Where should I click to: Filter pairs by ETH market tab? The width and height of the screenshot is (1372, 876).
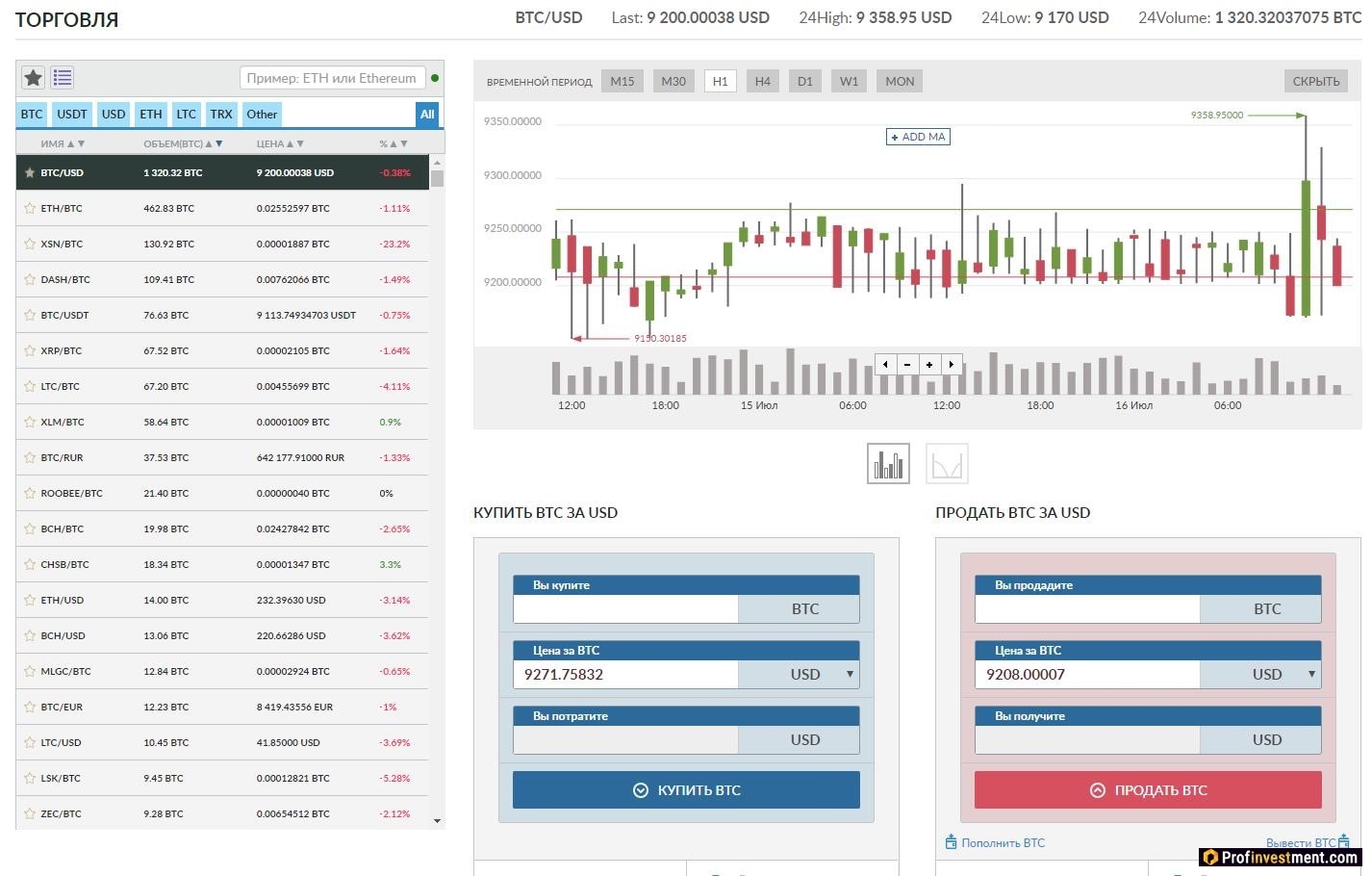tap(151, 114)
